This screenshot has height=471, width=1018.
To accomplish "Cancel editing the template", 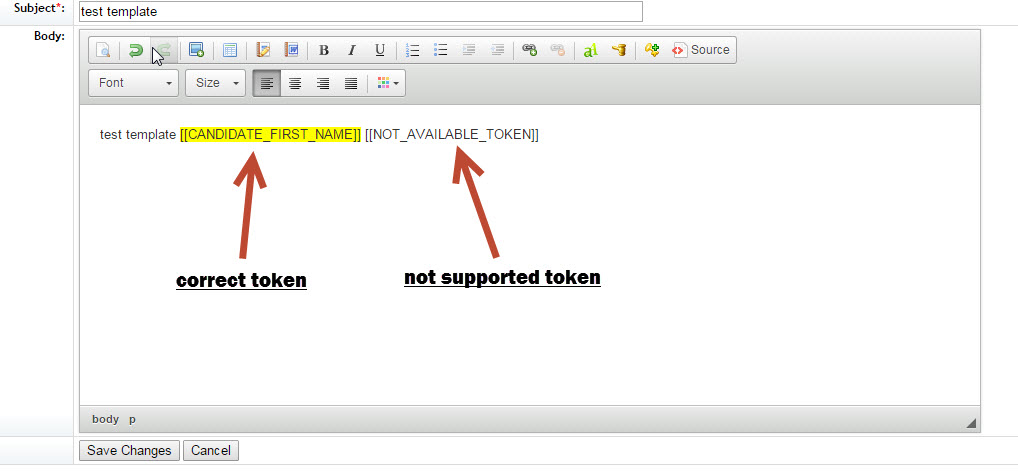I will point(211,450).
